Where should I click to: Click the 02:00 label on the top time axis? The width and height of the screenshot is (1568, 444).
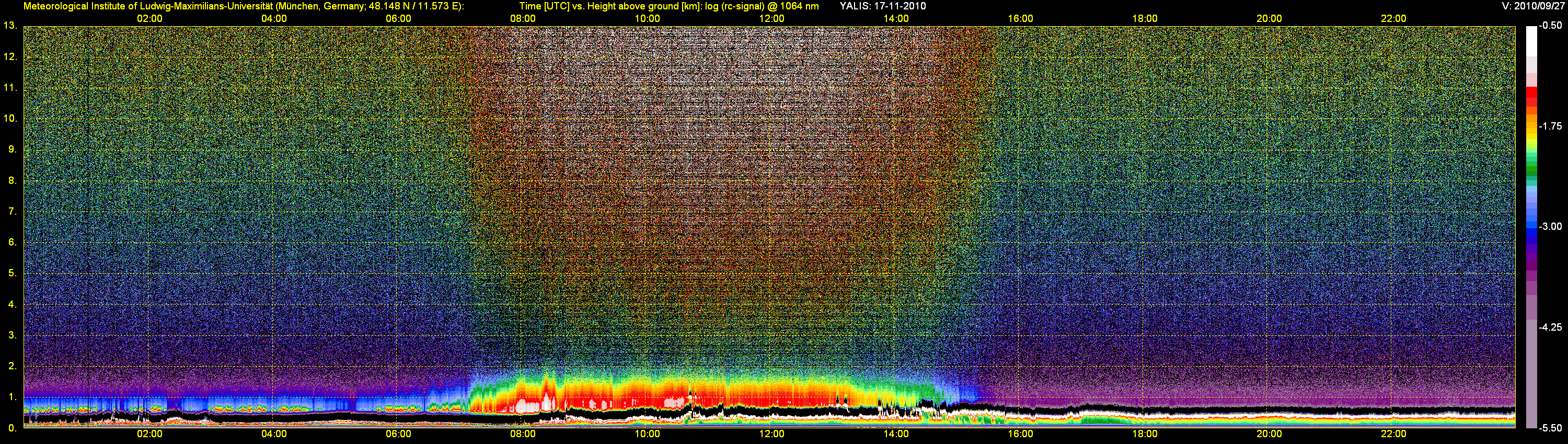[149, 19]
